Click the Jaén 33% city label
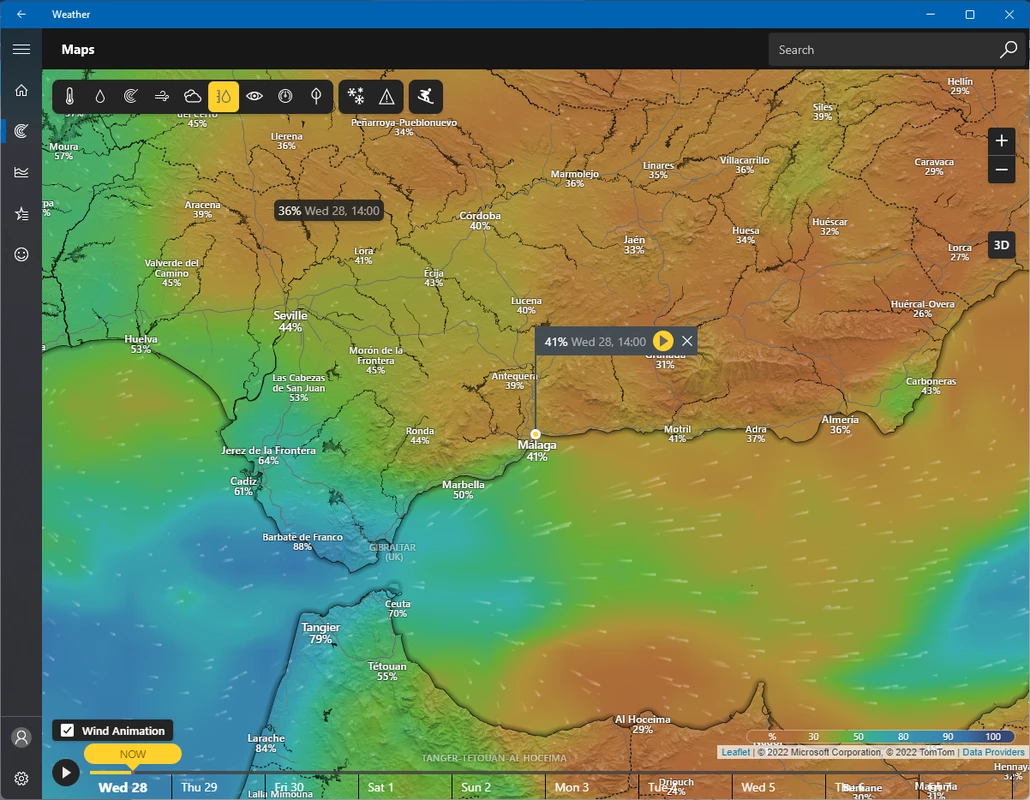Screen dimensions: 1030x800 coord(634,244)
